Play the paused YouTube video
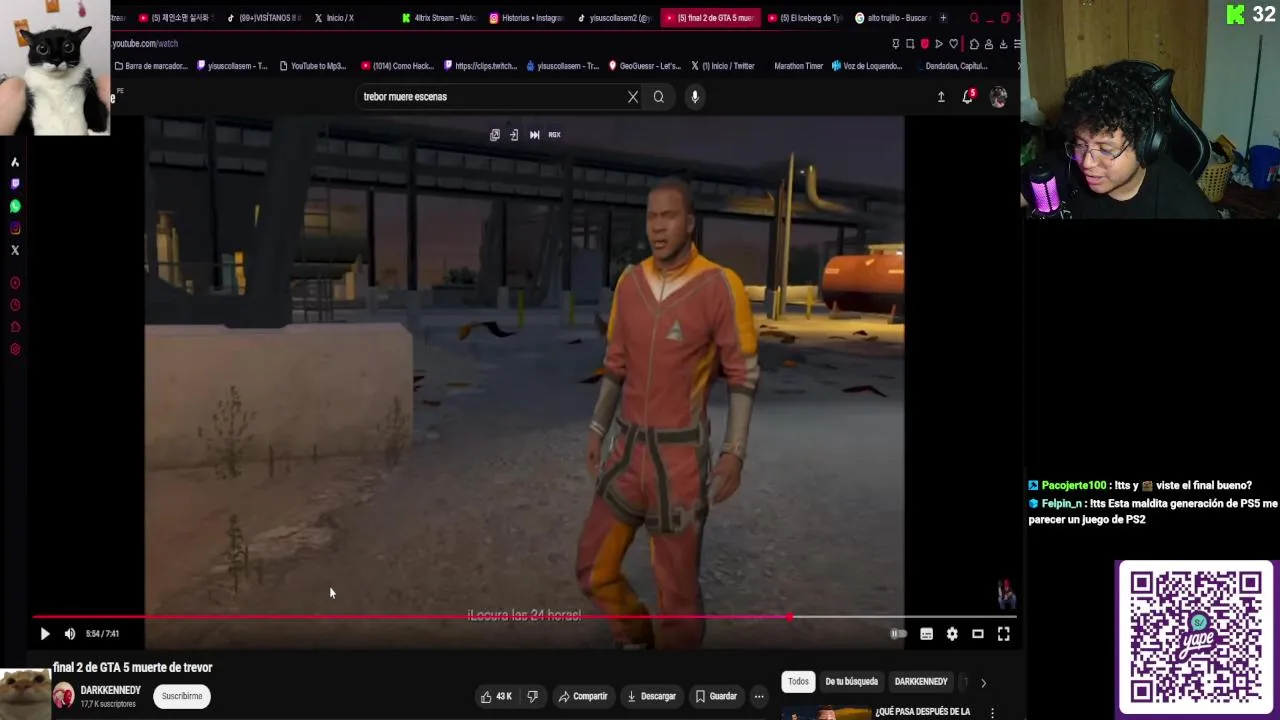 coord(44,633)
